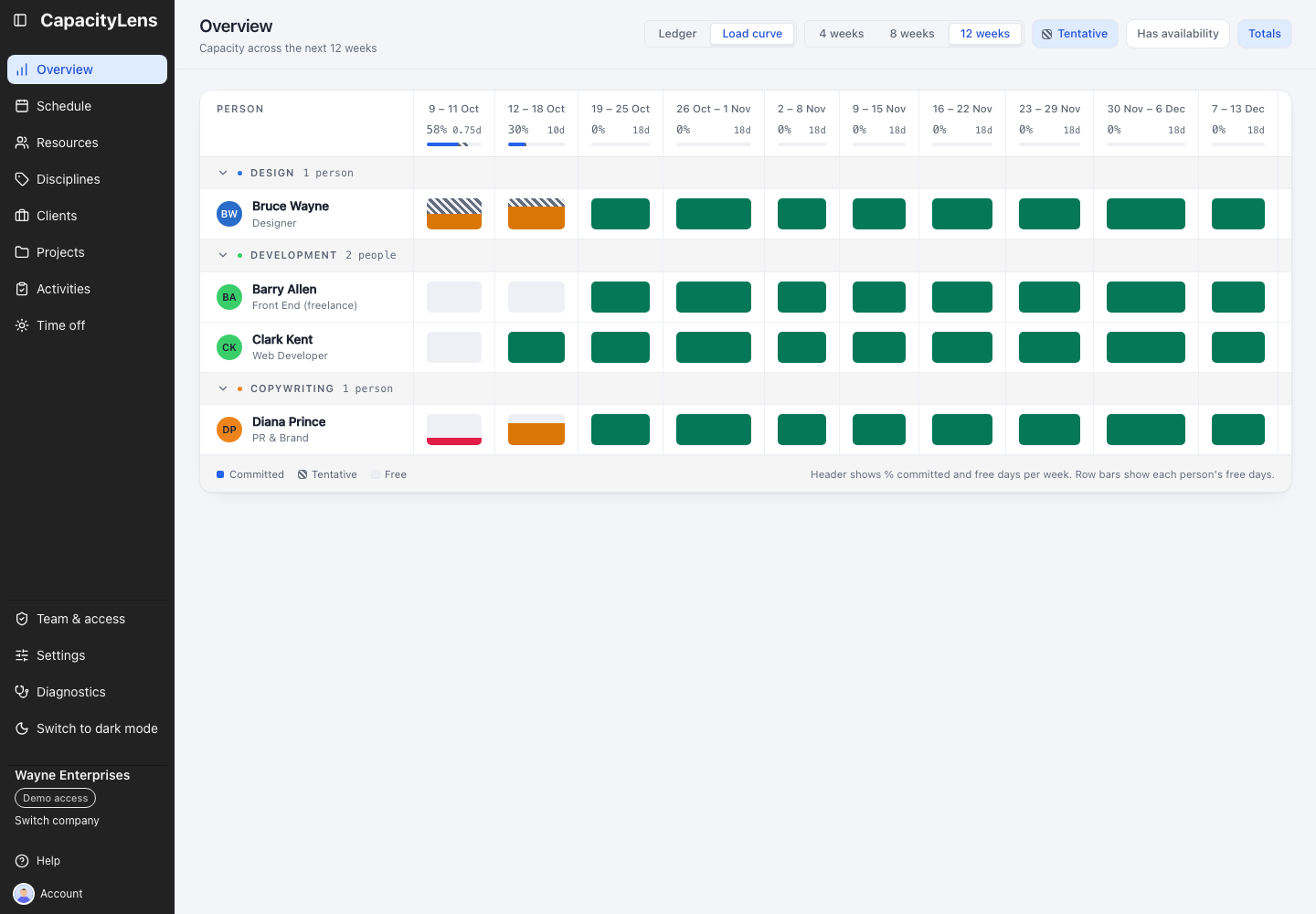Open Time off via sun icon
Image resolution: width=1316 pixels, height=914 pixels.
coord(22,325)
